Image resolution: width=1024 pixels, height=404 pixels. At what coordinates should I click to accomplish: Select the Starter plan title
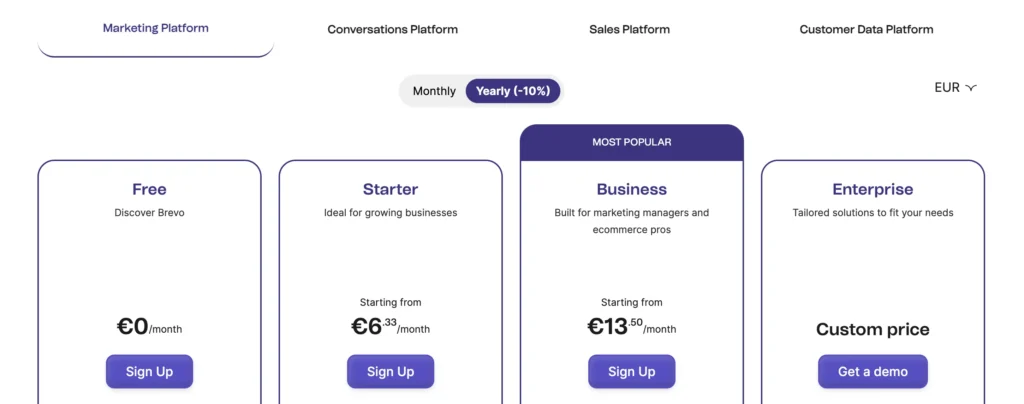click(390, 189)
